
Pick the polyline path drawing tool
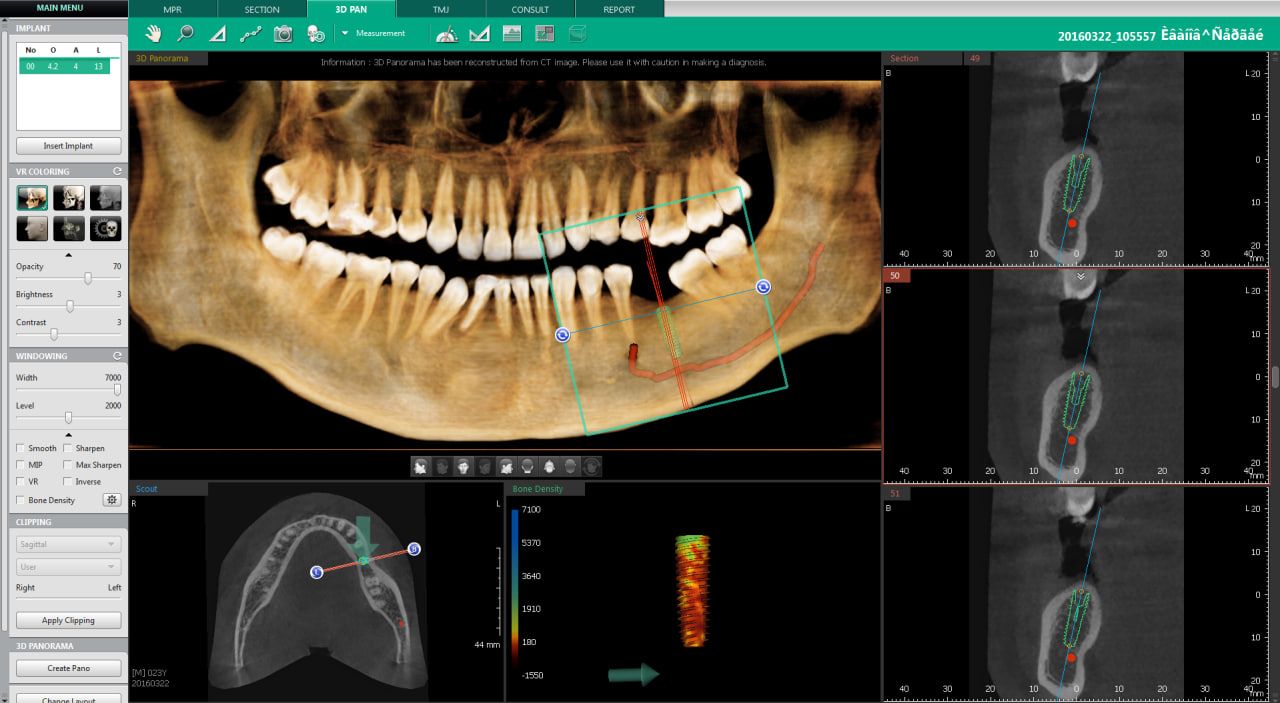click(250, 33)
